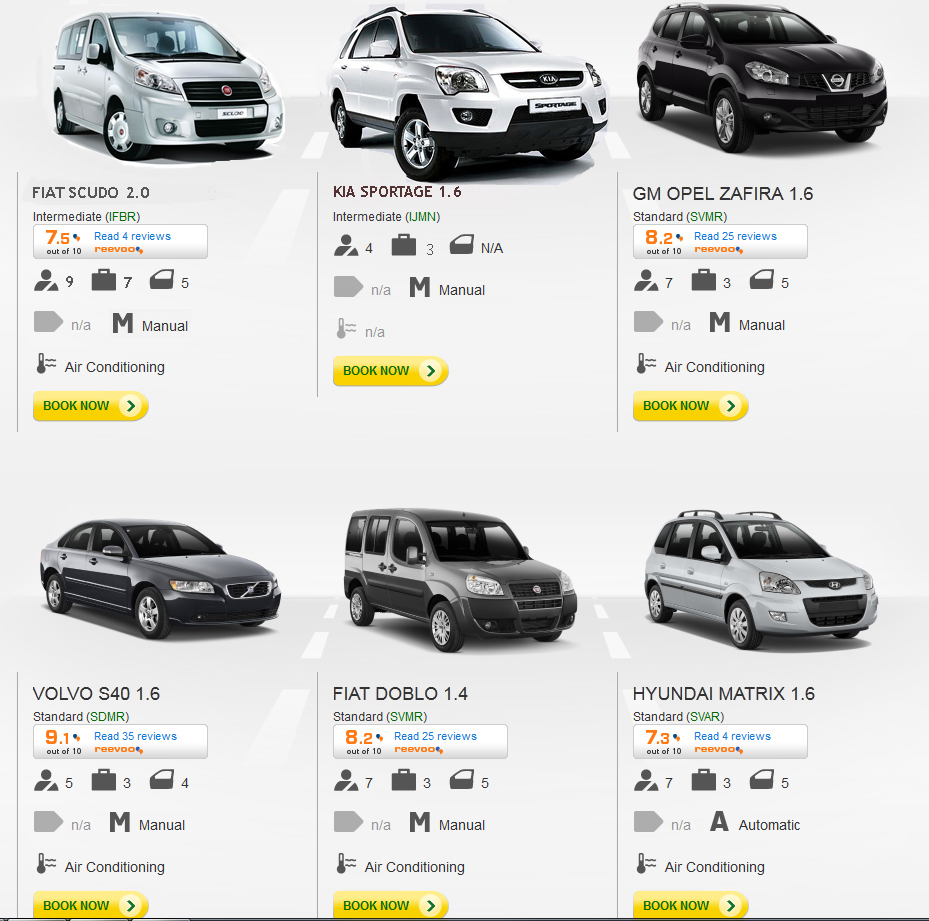The width and height of the screenshot is (929, 921).
Task: Click the door icon for Volvo S40
Action: (x=162, y=780)
